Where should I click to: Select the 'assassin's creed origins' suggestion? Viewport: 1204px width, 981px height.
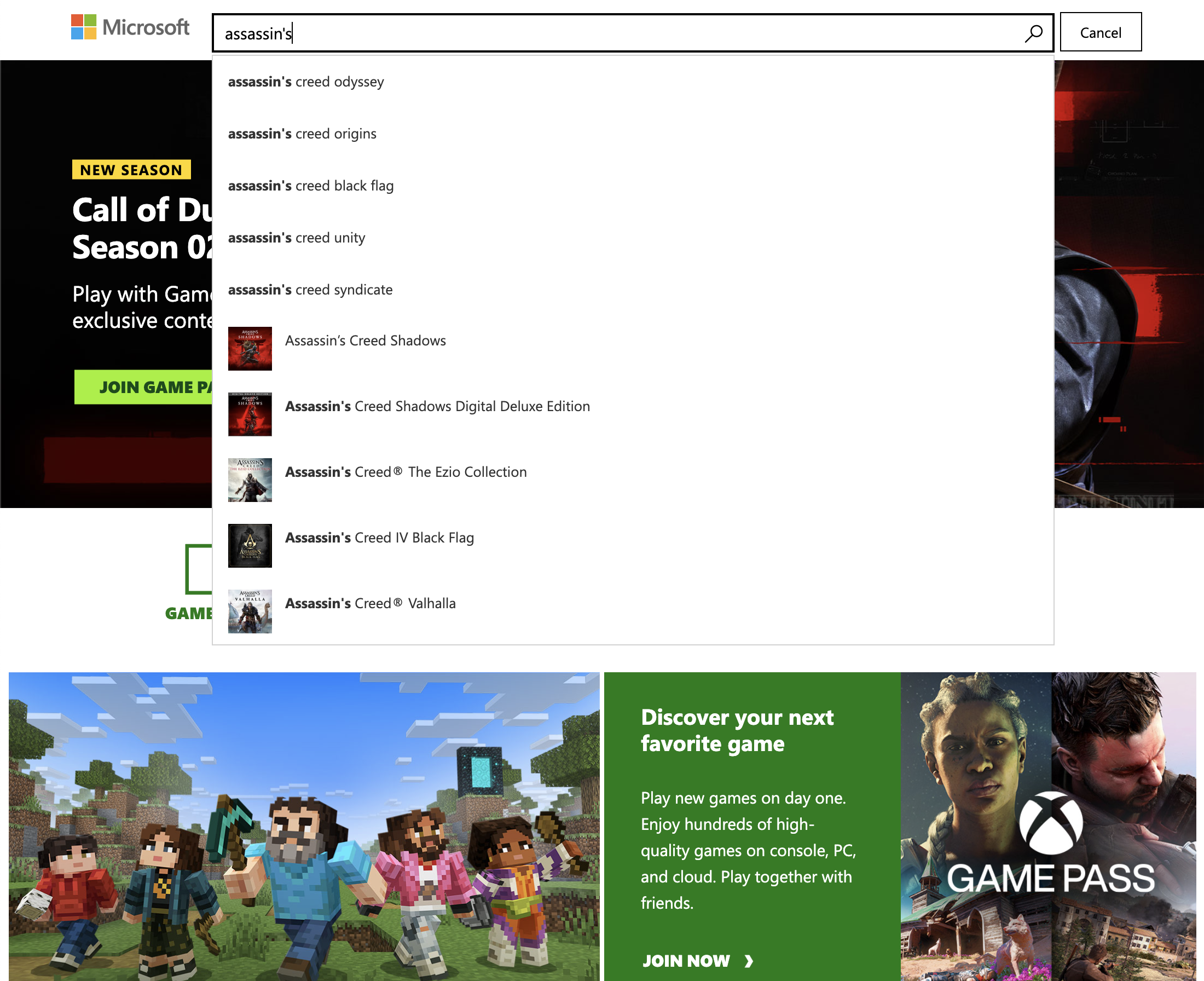coord(302,134)
